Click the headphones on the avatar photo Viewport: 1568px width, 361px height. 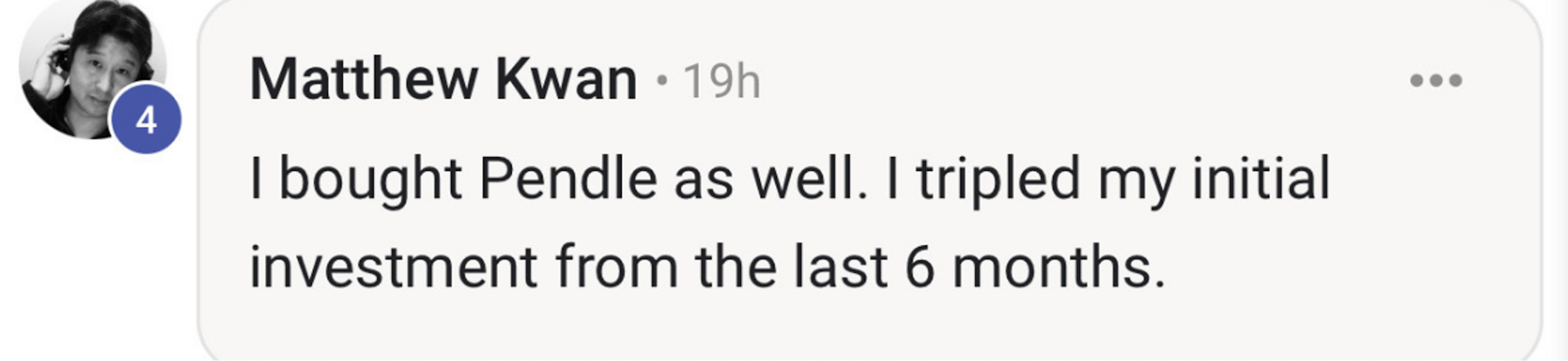pyautogui.click(x=61, y=59)
